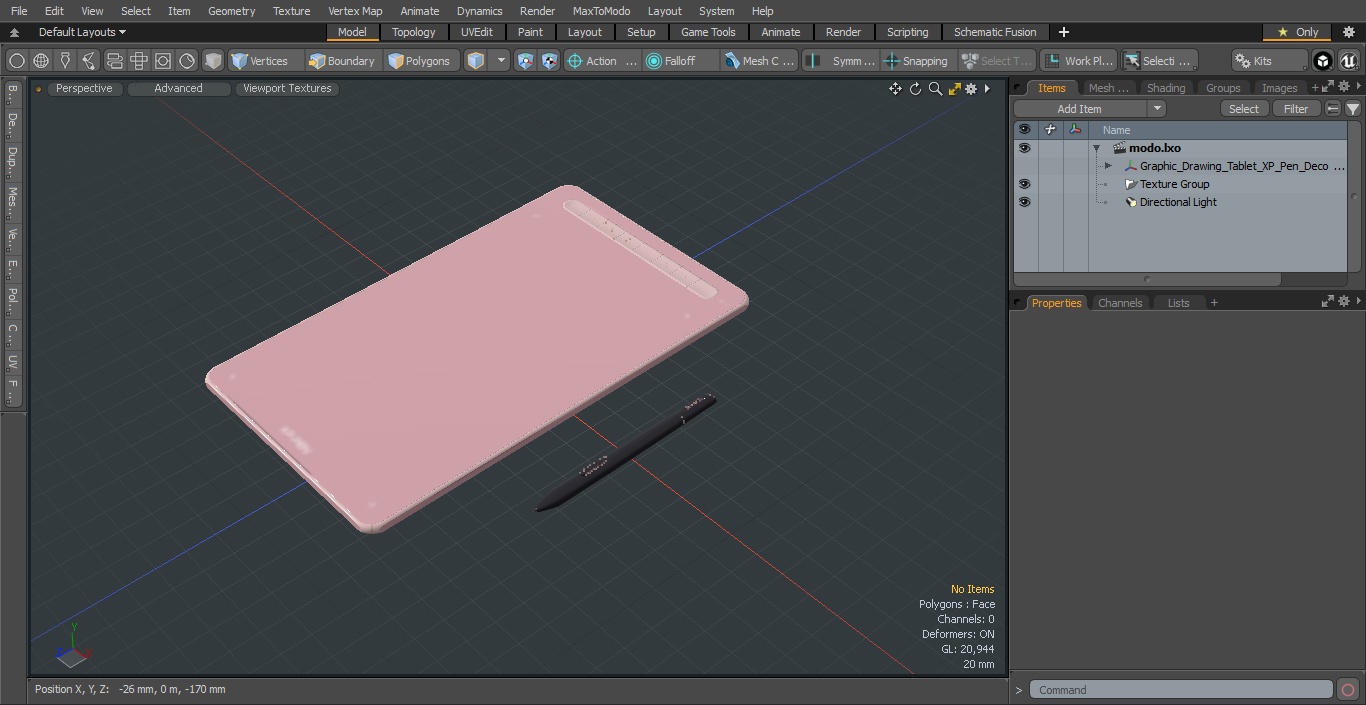The height and width of the screenshot is (705, 1366).
Task: Switch to the Lists tab
Action: [1179, 303]
